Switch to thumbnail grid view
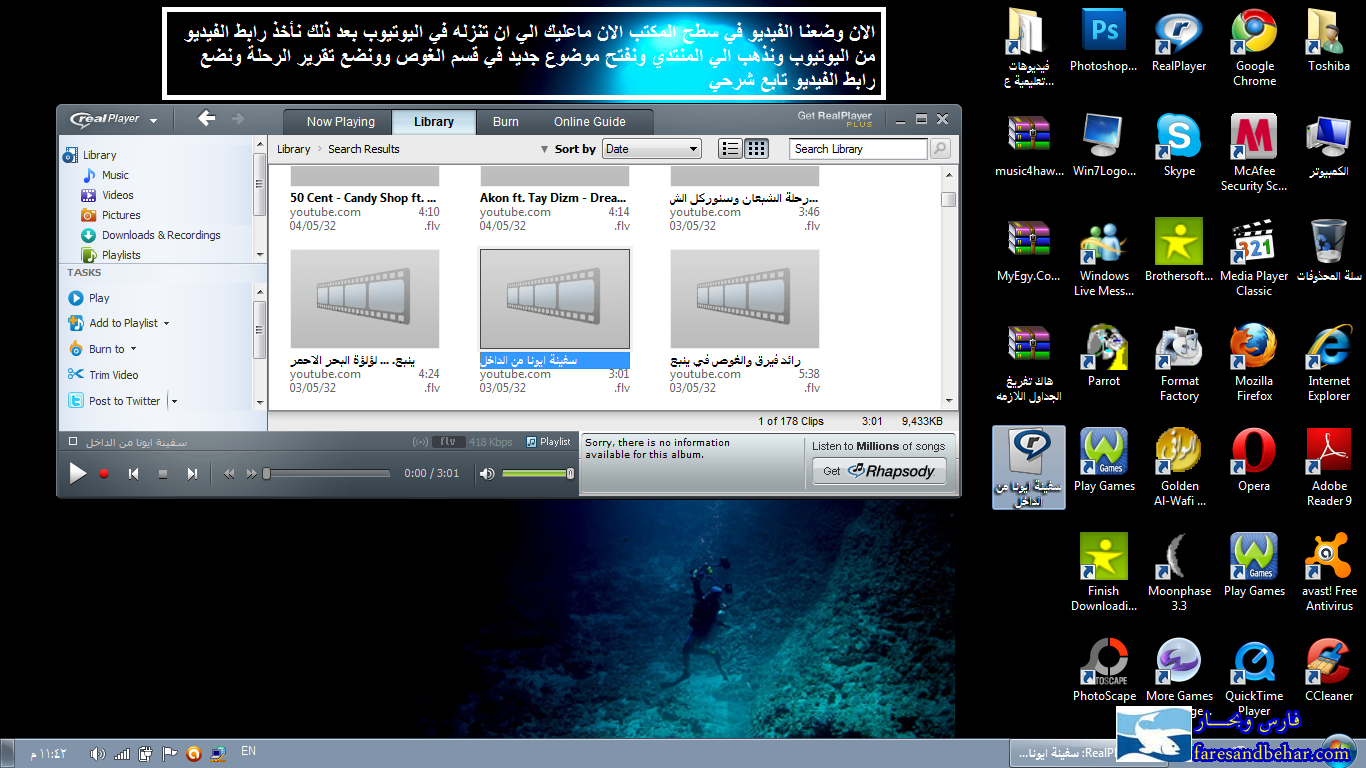Screen dimensions: 1366x768 pyautogui.click(x=757, y=149)
